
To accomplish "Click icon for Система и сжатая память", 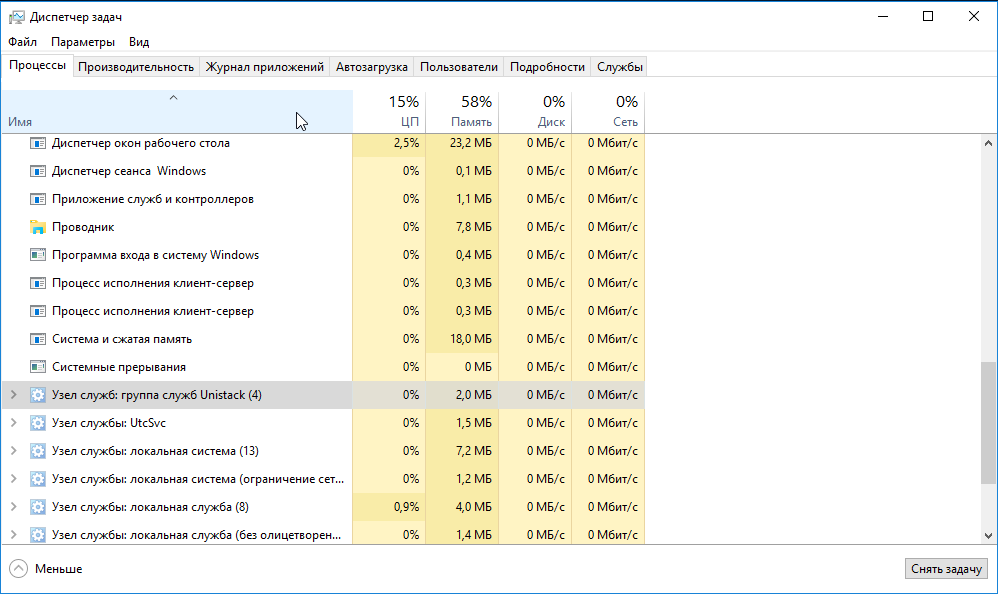I will coord(38,339).
